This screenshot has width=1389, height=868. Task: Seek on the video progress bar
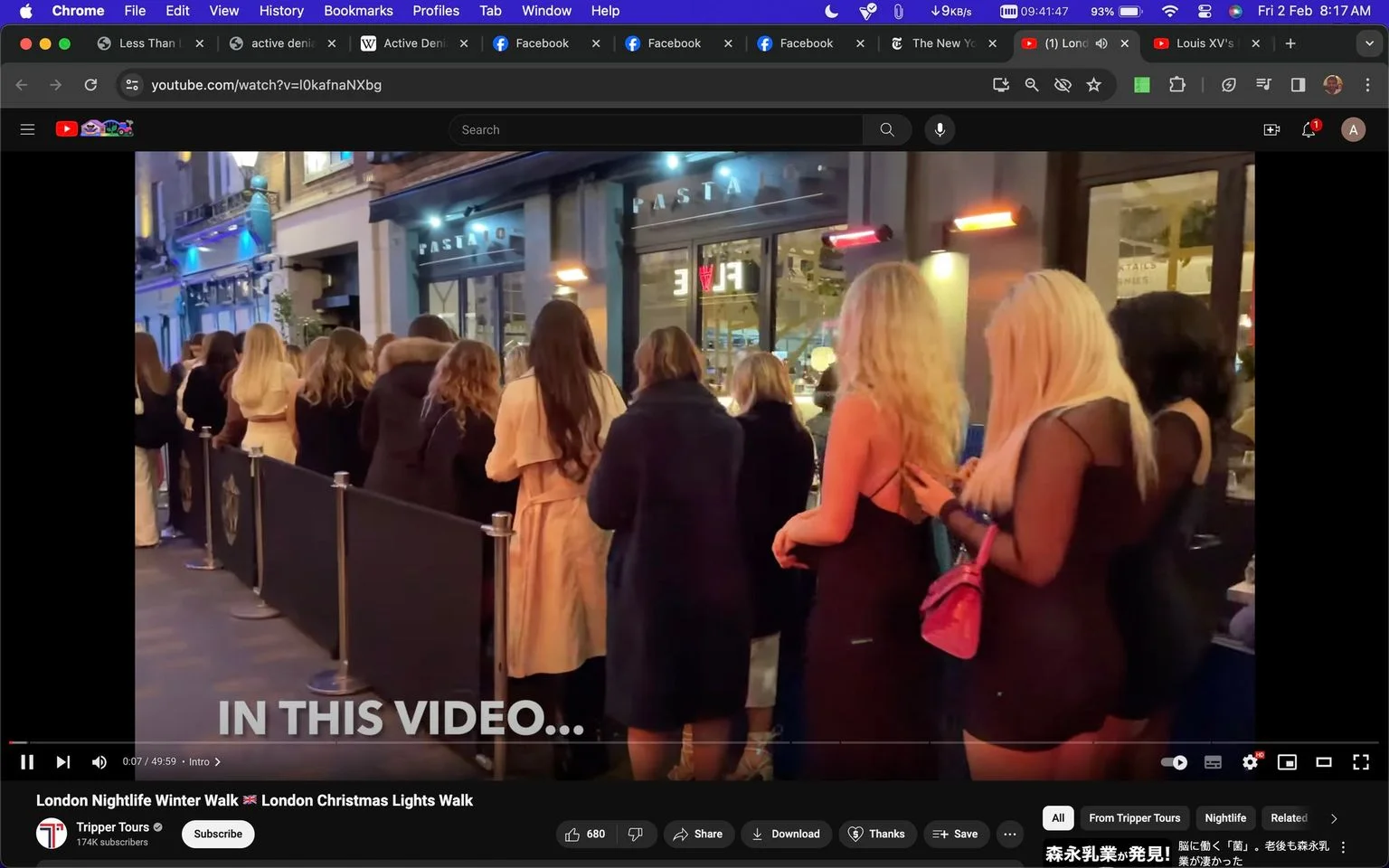(x=694, y=742)
